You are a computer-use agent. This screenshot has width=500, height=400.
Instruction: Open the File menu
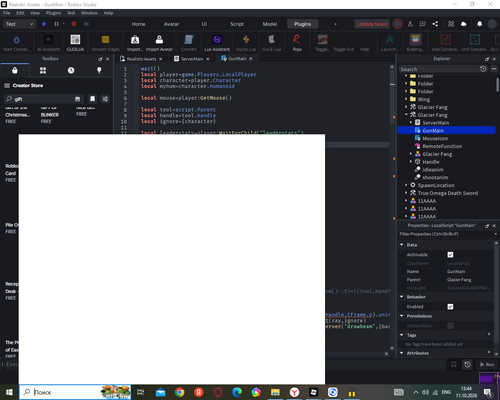point(7,13)
